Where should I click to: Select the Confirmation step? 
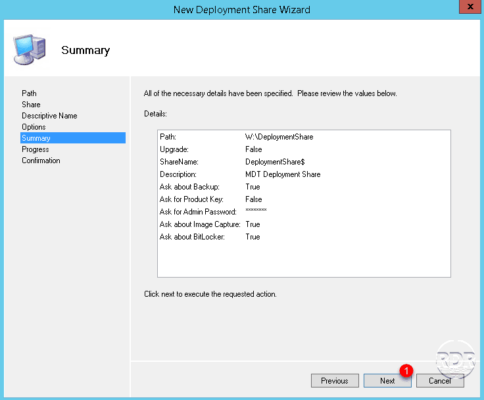pyautogui.click(x=41, y=161)
